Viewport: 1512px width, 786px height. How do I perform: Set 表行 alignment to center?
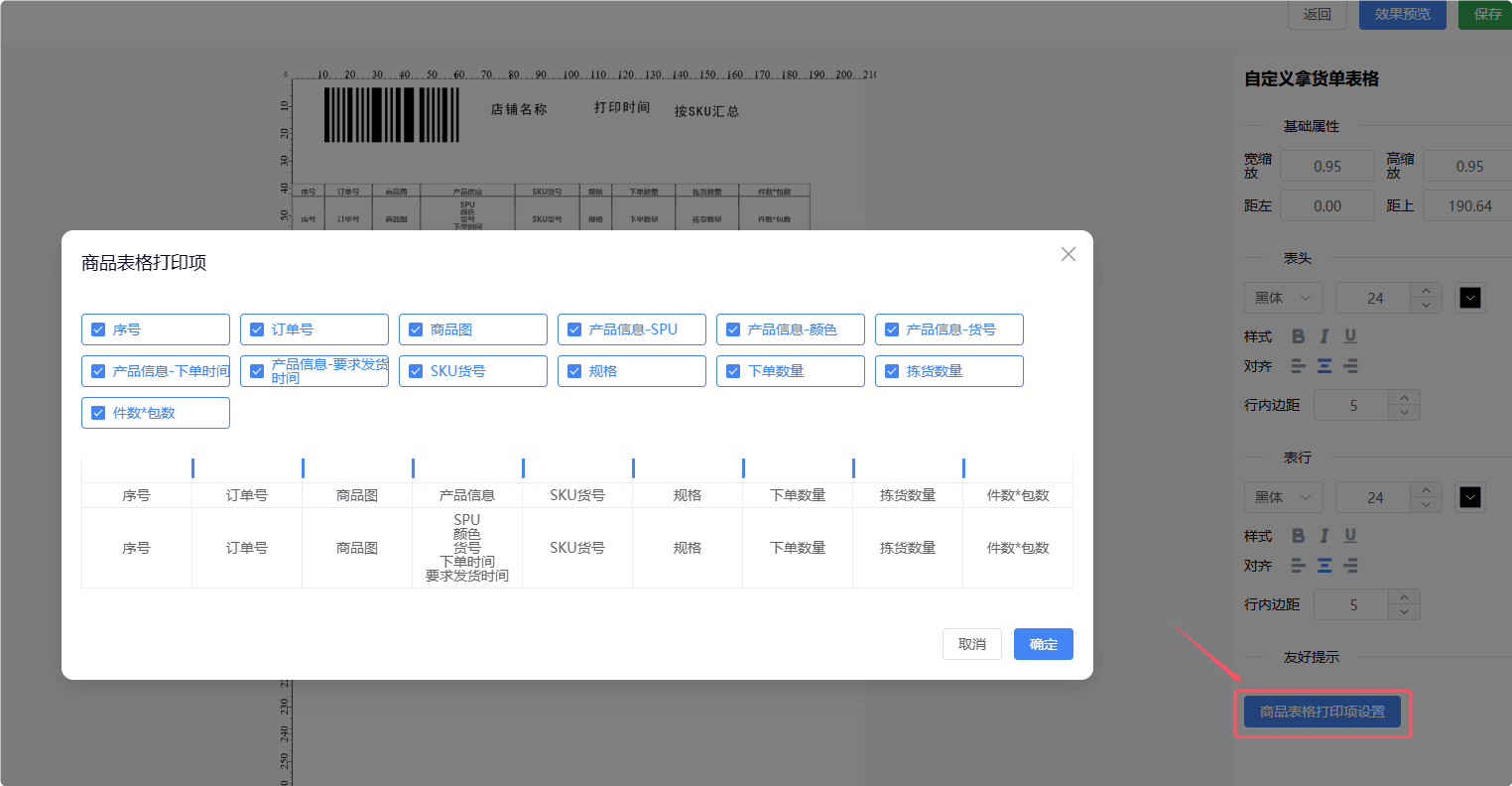[1323, 566]
